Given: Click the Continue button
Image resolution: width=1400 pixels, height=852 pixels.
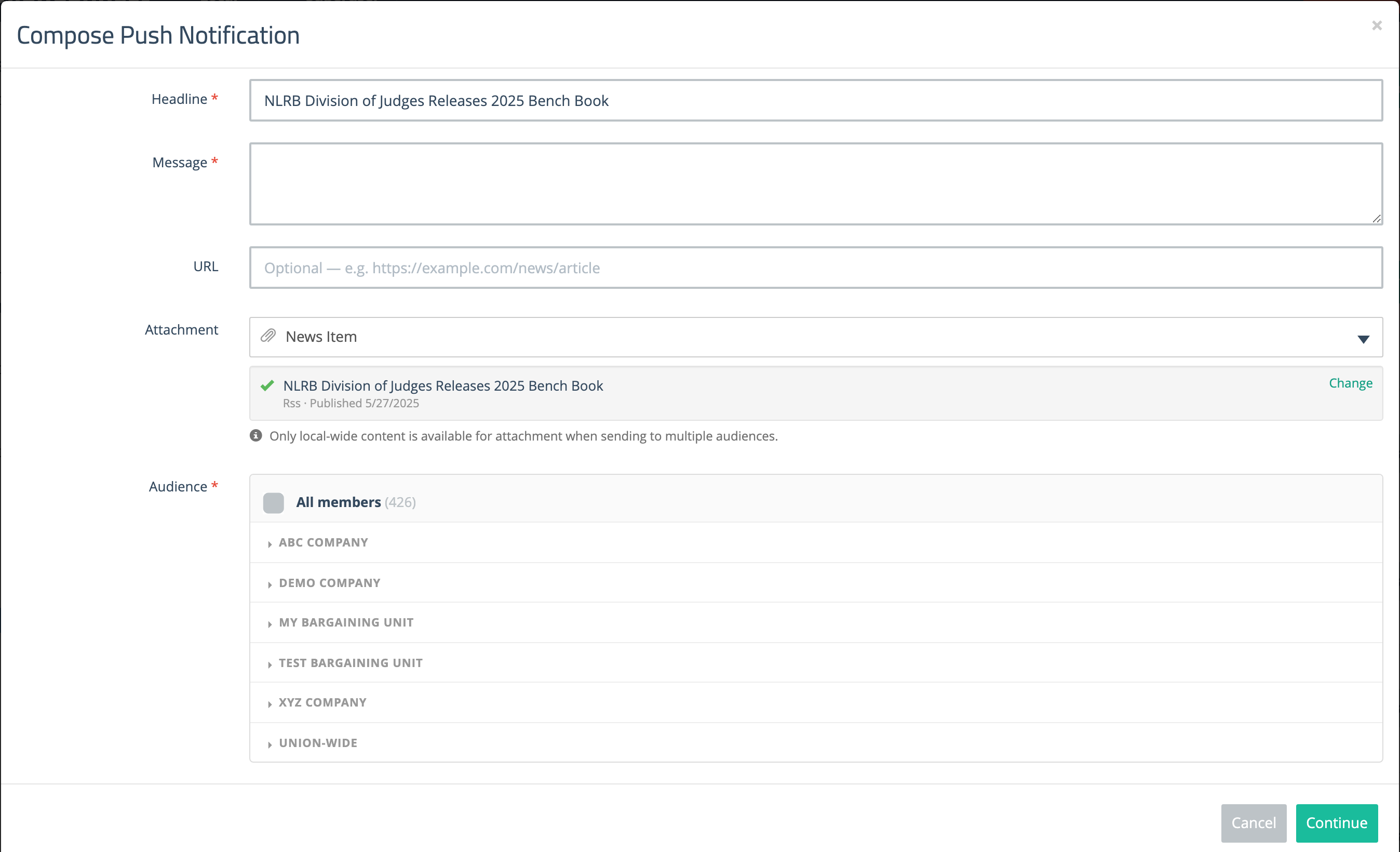Looking at the screenshot, I should point(1336,823).
